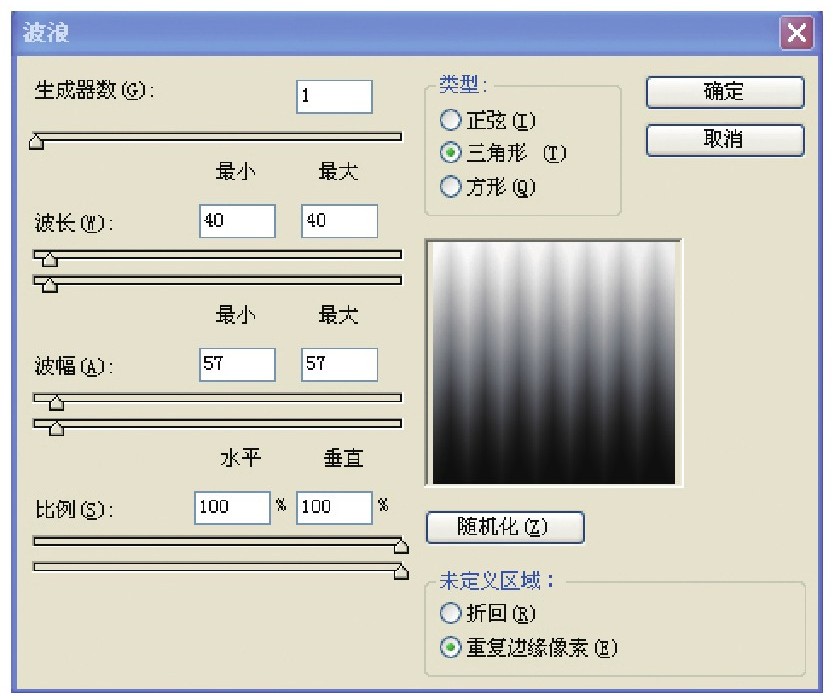The width and height of the screenshot is (833, 700).
Task: Click the 生成器数 slider handle
Action: [36, 142]
